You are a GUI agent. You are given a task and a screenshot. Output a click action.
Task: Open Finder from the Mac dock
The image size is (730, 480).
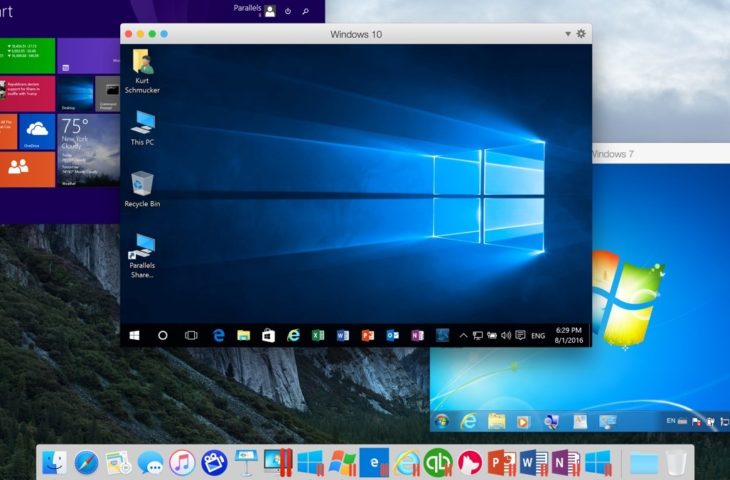coord(54,463)
